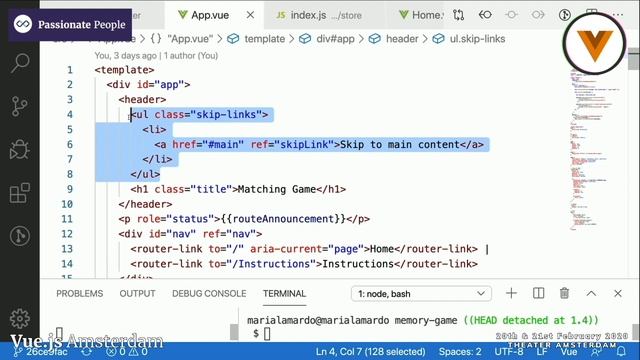Change indentation via "Spaces: 2"
This screenshot has height=360, width=640.
click(x=460, y=351)
